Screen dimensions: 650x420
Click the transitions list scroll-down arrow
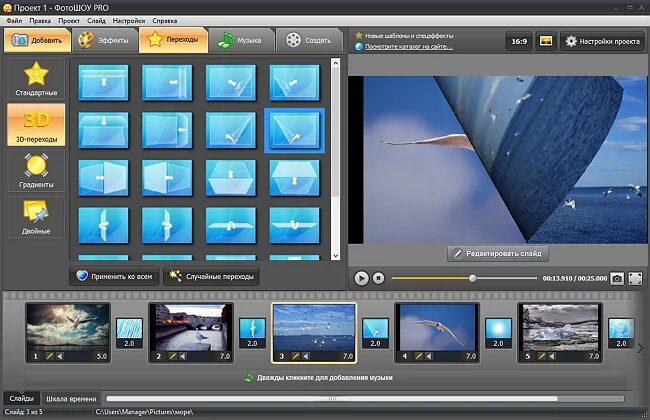[x=335, y=256]
